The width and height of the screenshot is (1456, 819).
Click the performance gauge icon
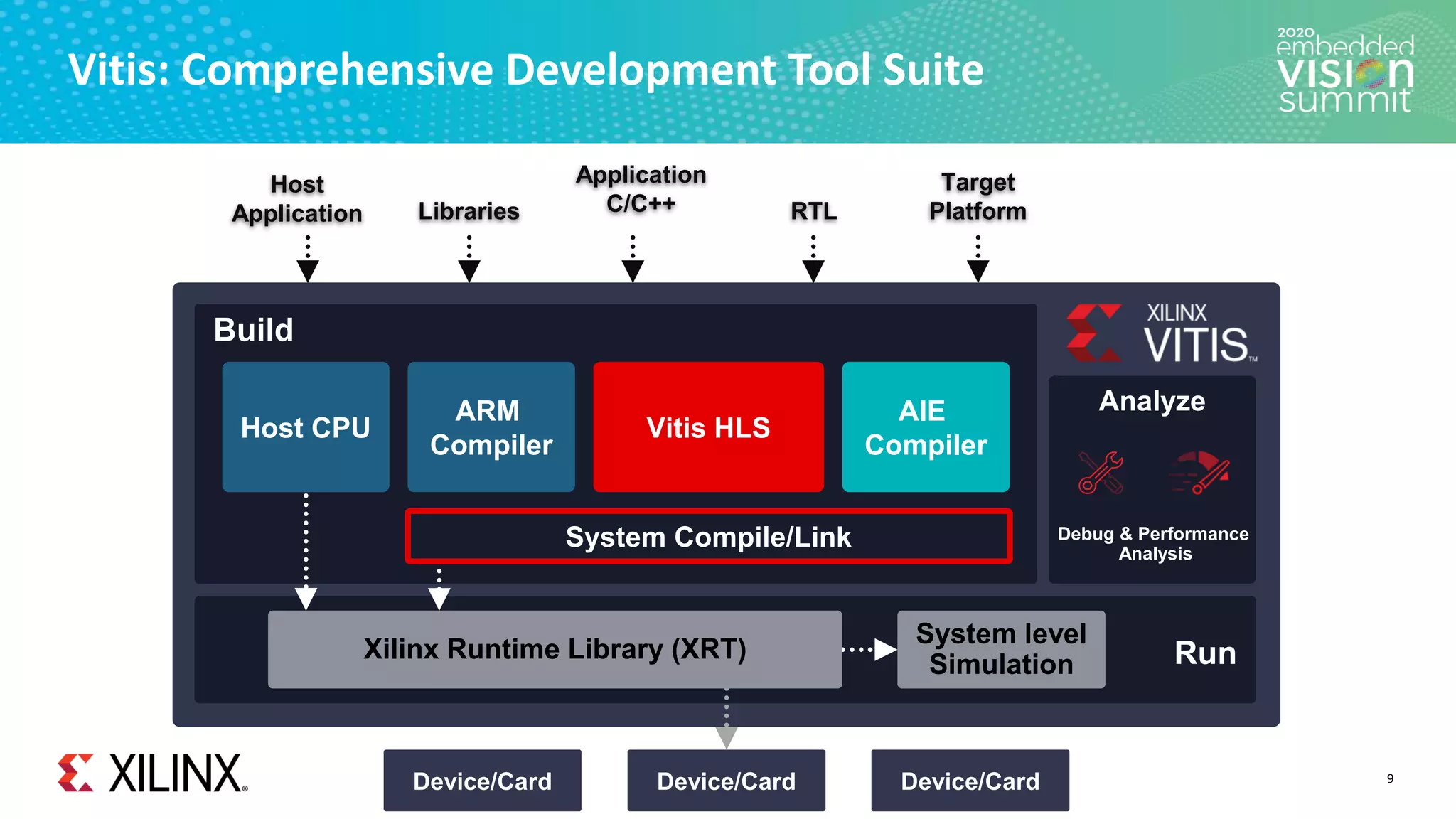click(1200, 473)
